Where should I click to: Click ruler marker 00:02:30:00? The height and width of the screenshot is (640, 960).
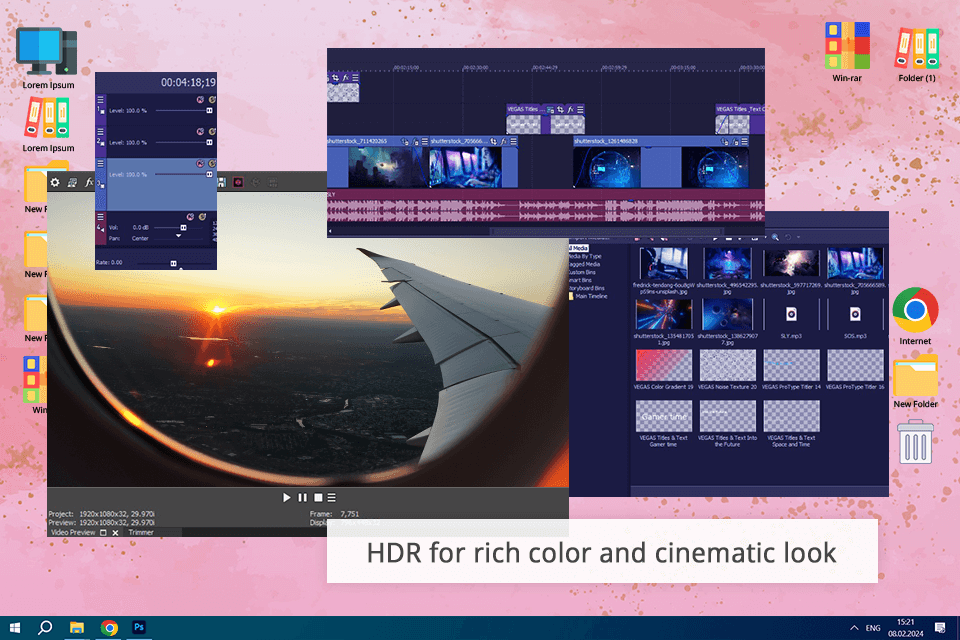coord(476,67)
